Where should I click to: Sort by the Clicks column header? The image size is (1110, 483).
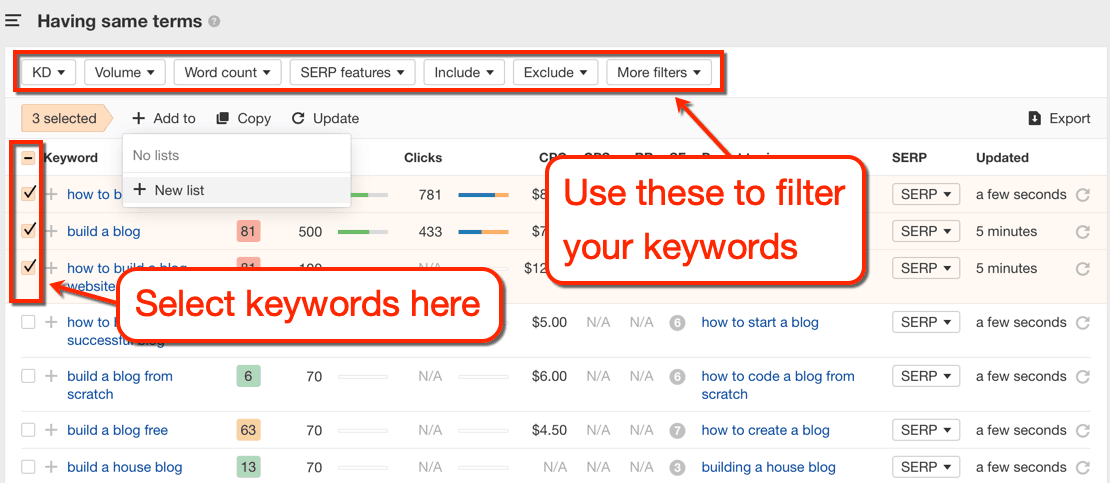pos(423,158)
